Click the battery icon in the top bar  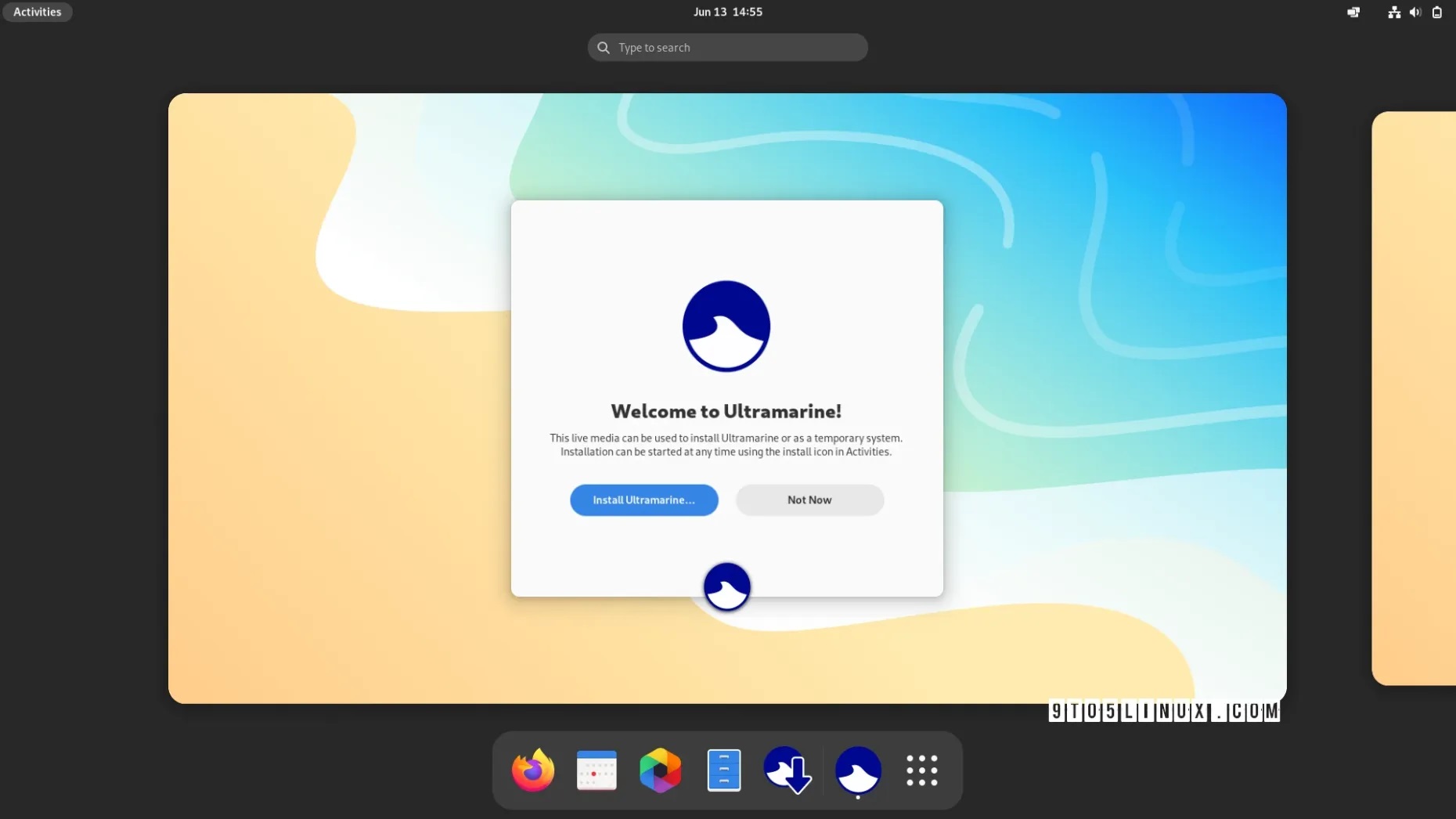click(x=1437, y=12)
